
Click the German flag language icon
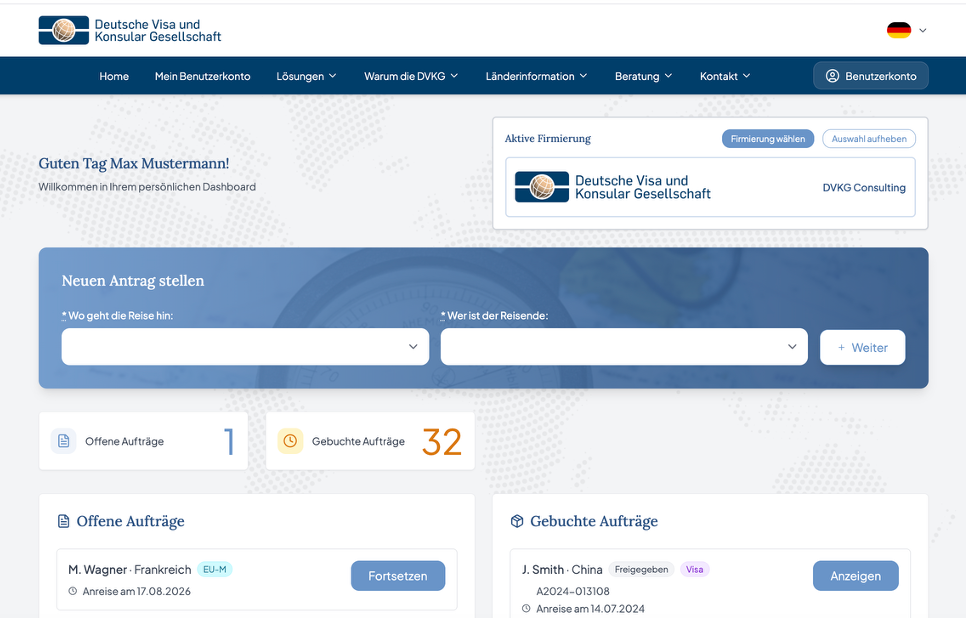(899, 30)
